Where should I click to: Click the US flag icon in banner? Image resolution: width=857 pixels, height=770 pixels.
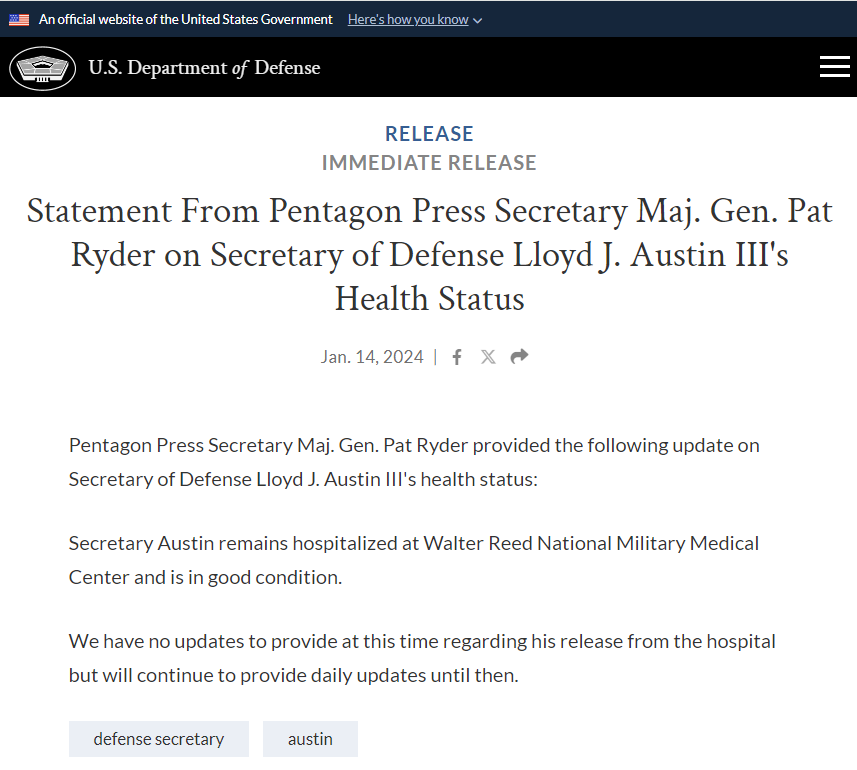tap(19, 19)
